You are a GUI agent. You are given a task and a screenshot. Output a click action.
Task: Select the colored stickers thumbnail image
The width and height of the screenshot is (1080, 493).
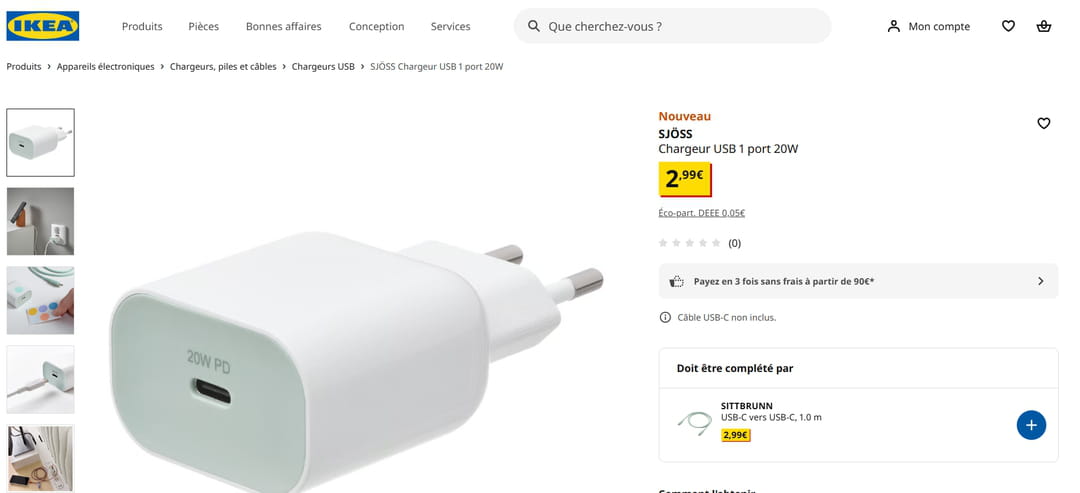40,300
